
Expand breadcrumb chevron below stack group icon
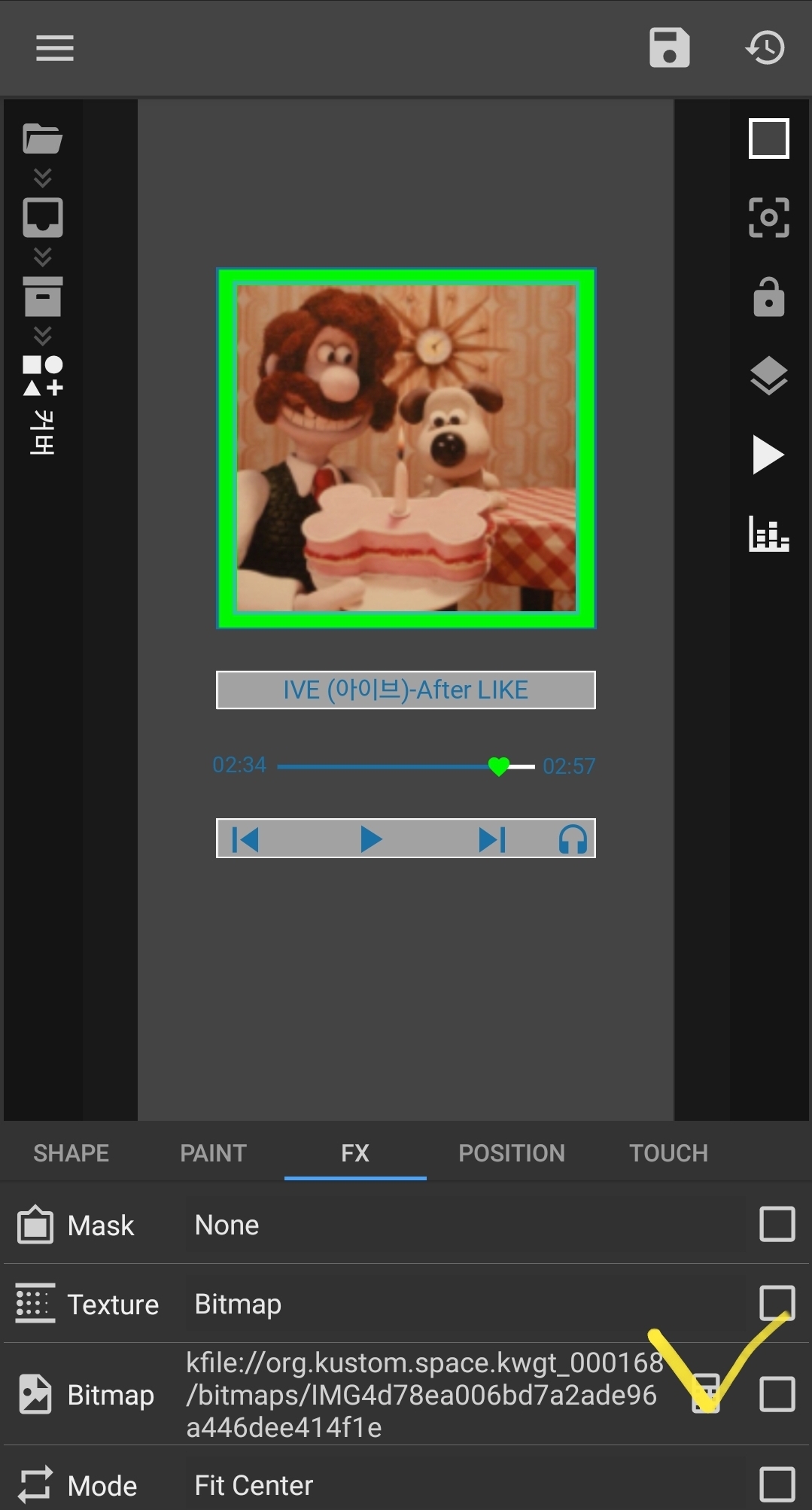pyautogui.click(x=42, y=335)
